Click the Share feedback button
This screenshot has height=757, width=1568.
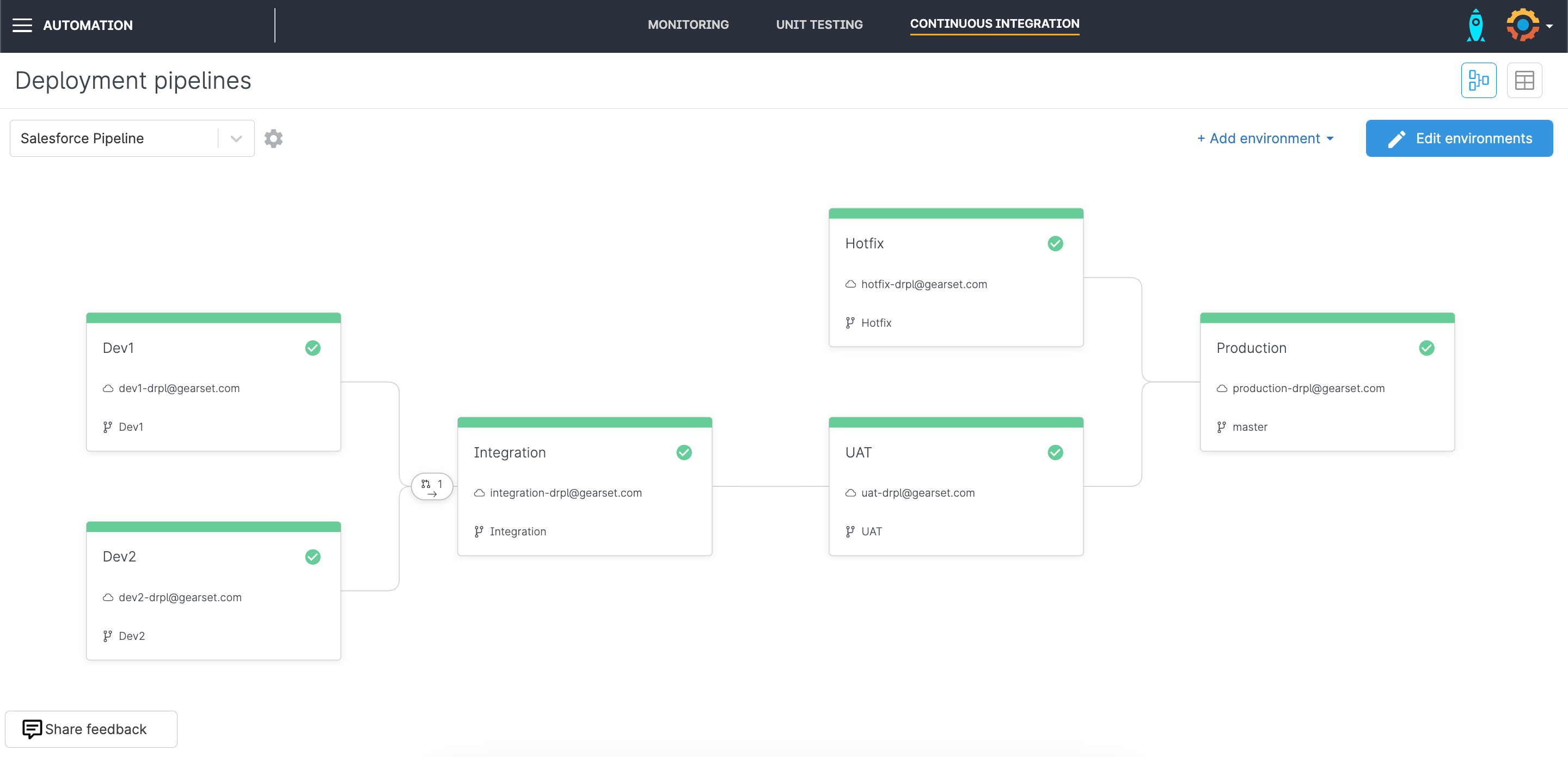pyautogui.click(x=91, y=729)
